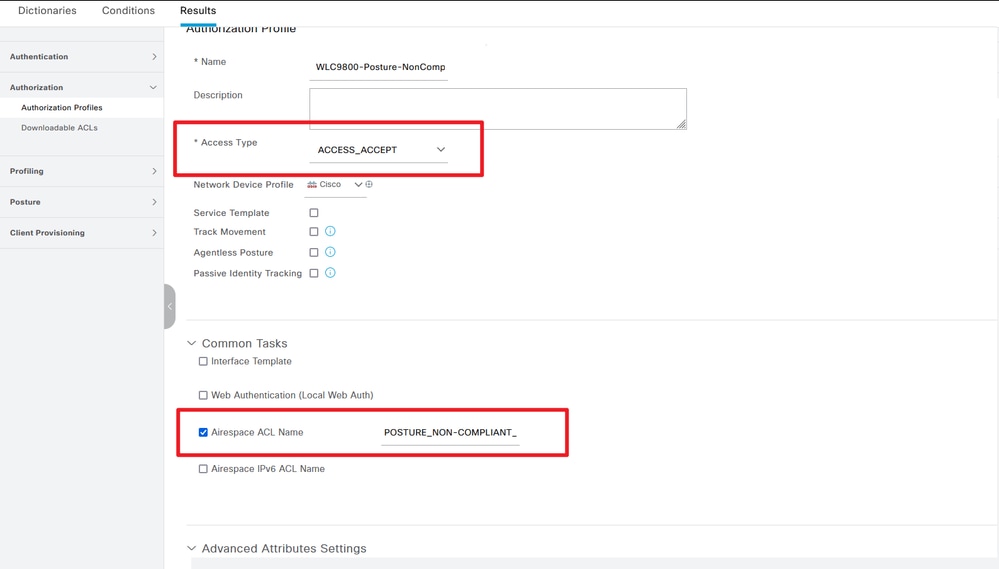Check the Airespace IPv6 ACL Name option

coord(203,469)
